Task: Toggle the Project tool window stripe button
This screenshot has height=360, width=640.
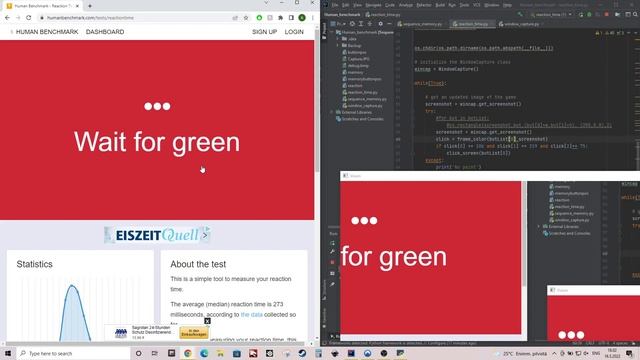Action: [x=324, y=31]
